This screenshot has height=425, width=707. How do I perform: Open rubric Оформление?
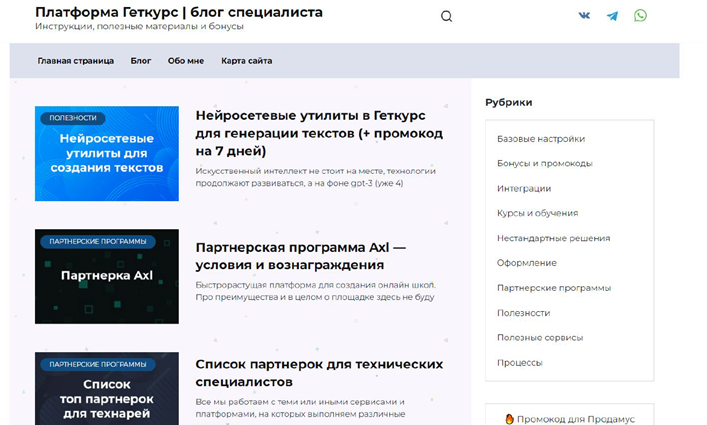point(527,263)
